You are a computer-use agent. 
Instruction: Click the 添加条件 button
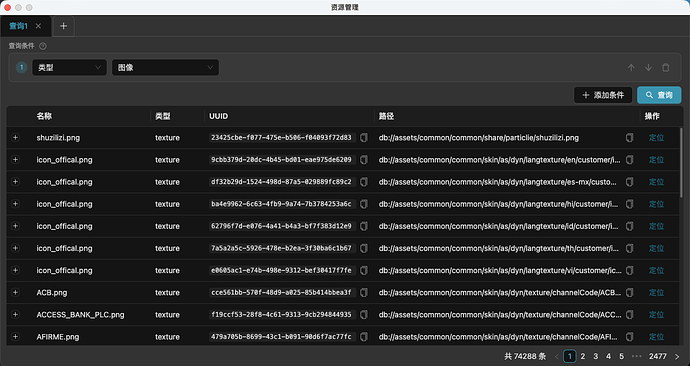pos(603,95)
